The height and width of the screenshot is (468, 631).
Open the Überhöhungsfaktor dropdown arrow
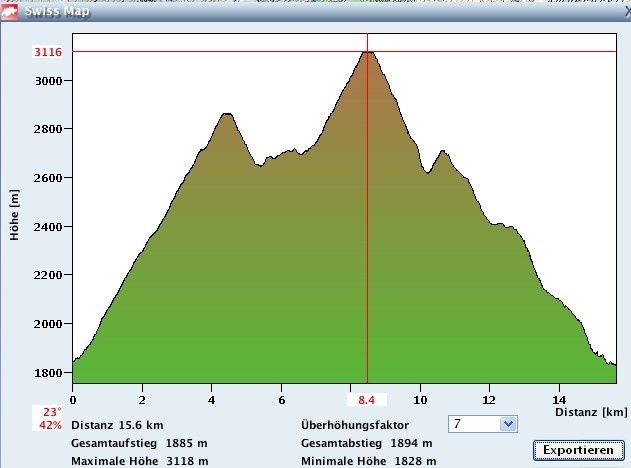click(507, 424)
